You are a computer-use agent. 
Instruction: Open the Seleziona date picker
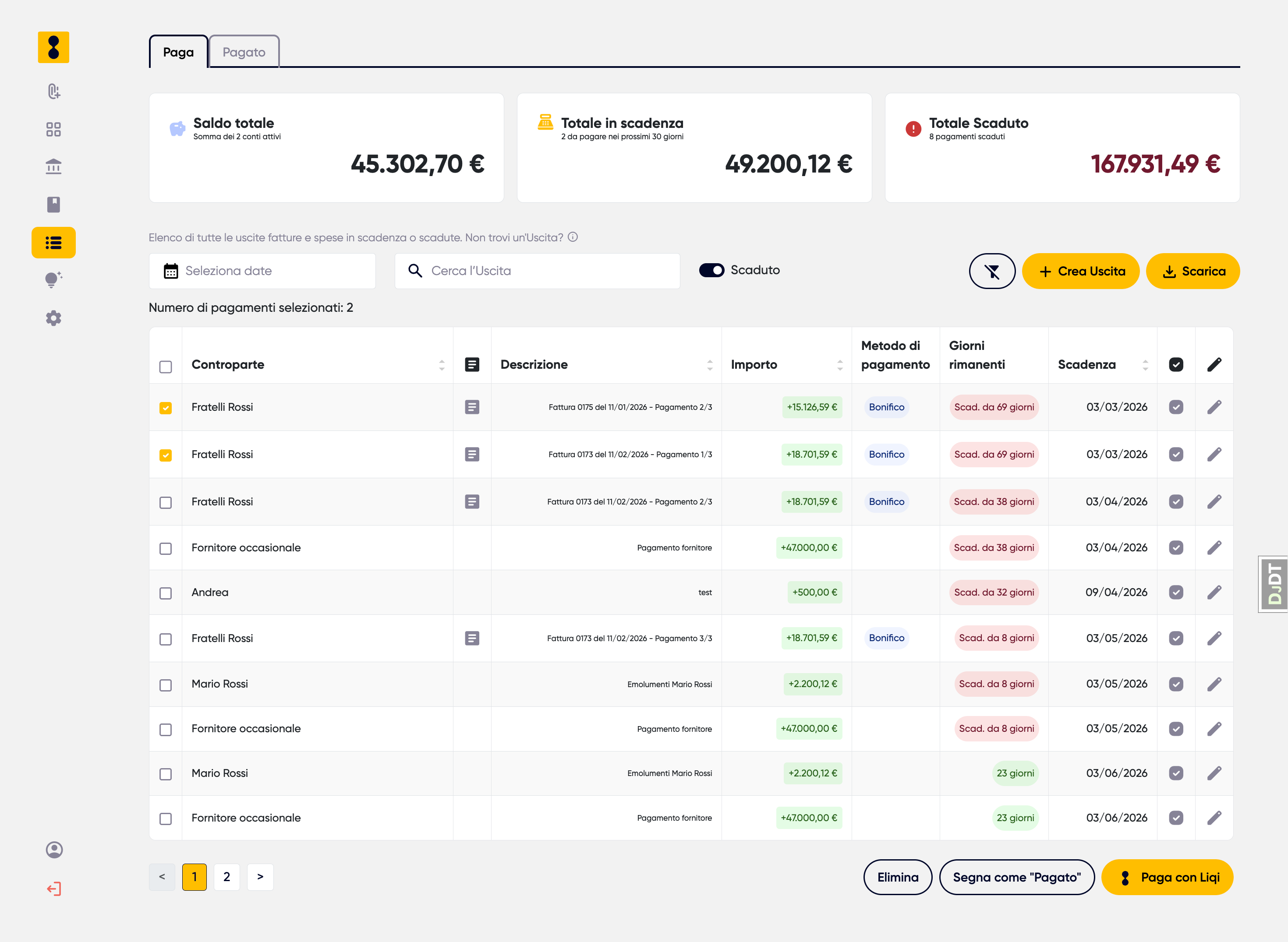[262, 271]
